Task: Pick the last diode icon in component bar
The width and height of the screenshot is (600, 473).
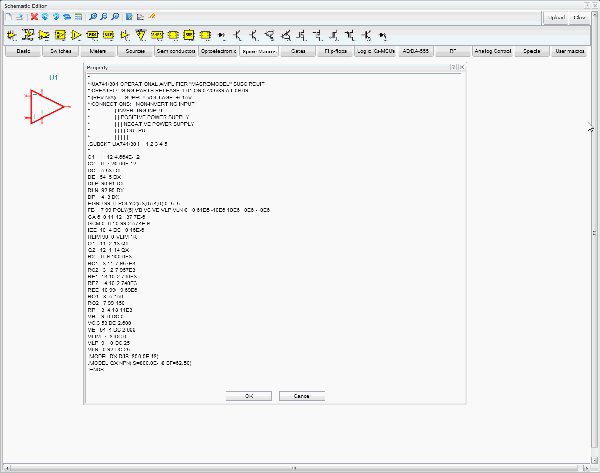Action: pos(383,36)
